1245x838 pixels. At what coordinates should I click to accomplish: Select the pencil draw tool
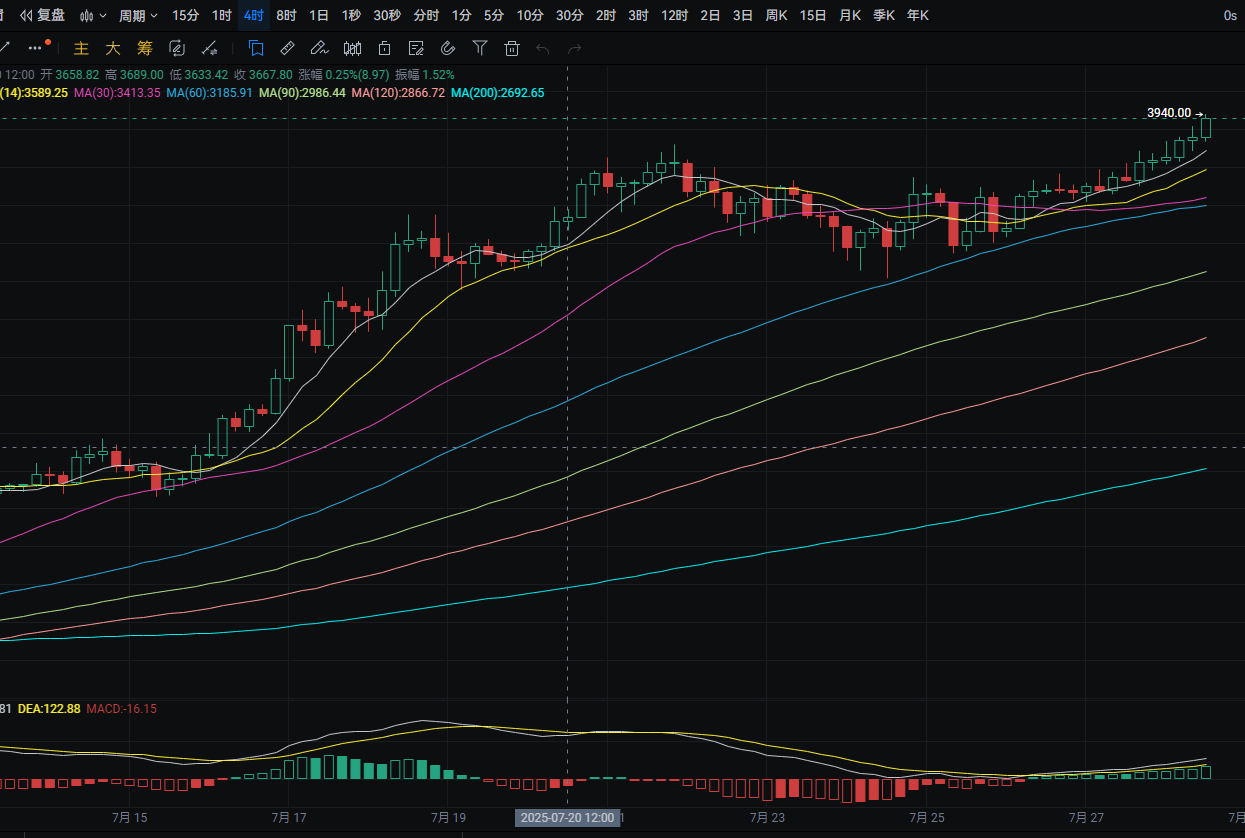coord(319,48)
